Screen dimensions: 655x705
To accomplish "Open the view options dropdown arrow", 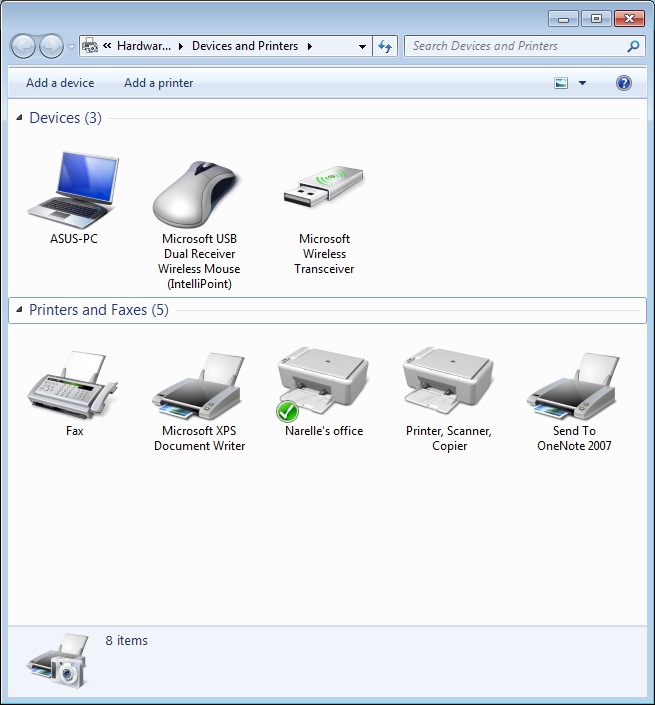I will tap(582, 83).
